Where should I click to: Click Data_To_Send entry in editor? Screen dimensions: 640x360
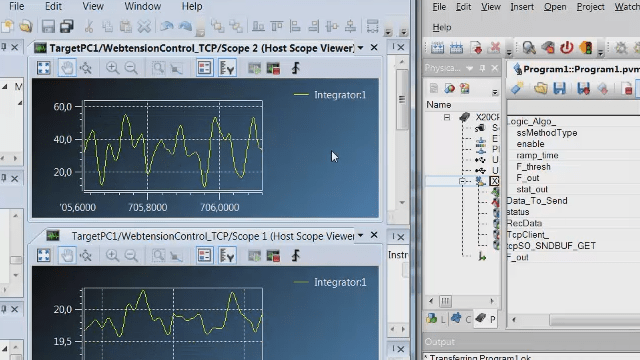537,201
